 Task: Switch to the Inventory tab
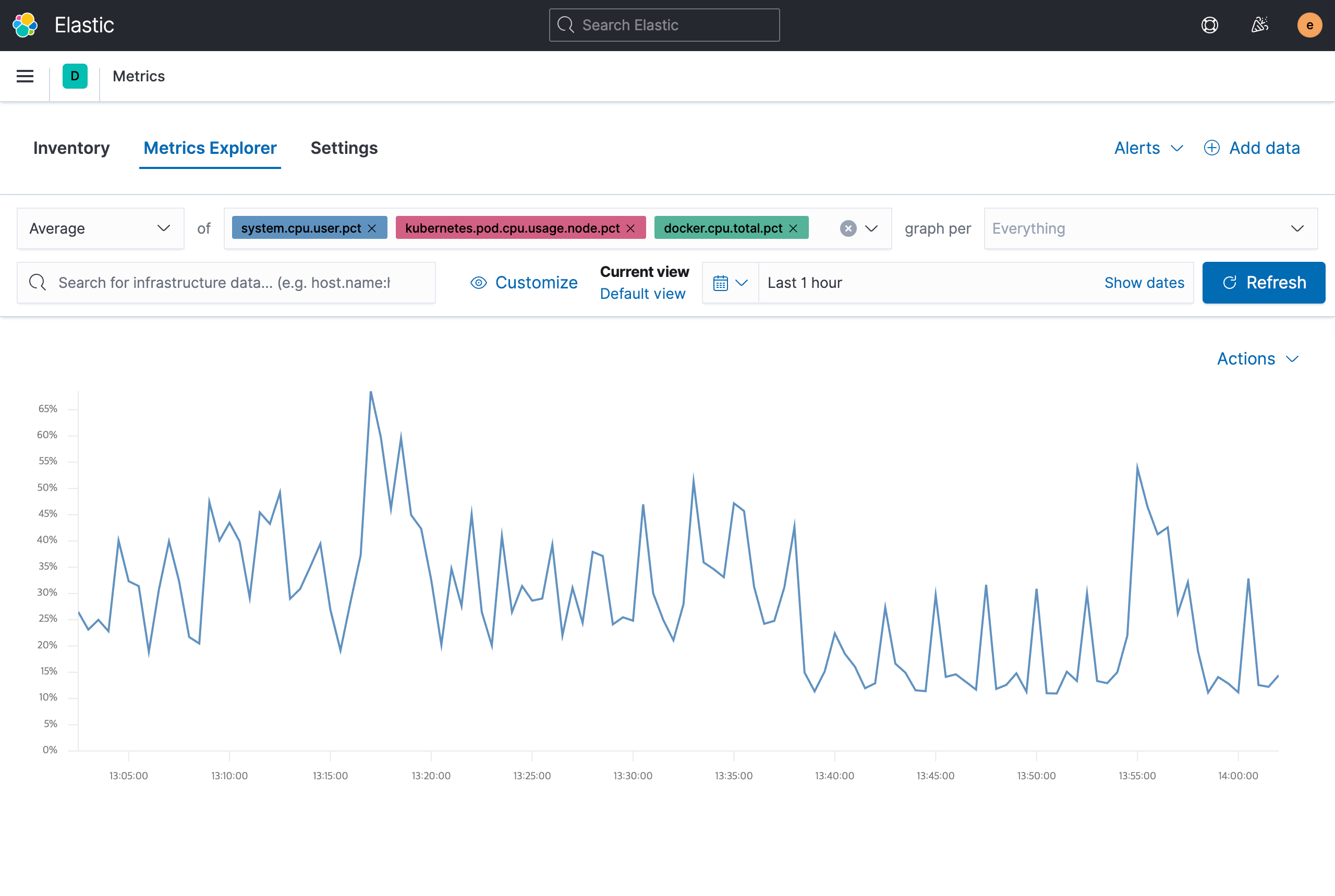pos(71,148)
